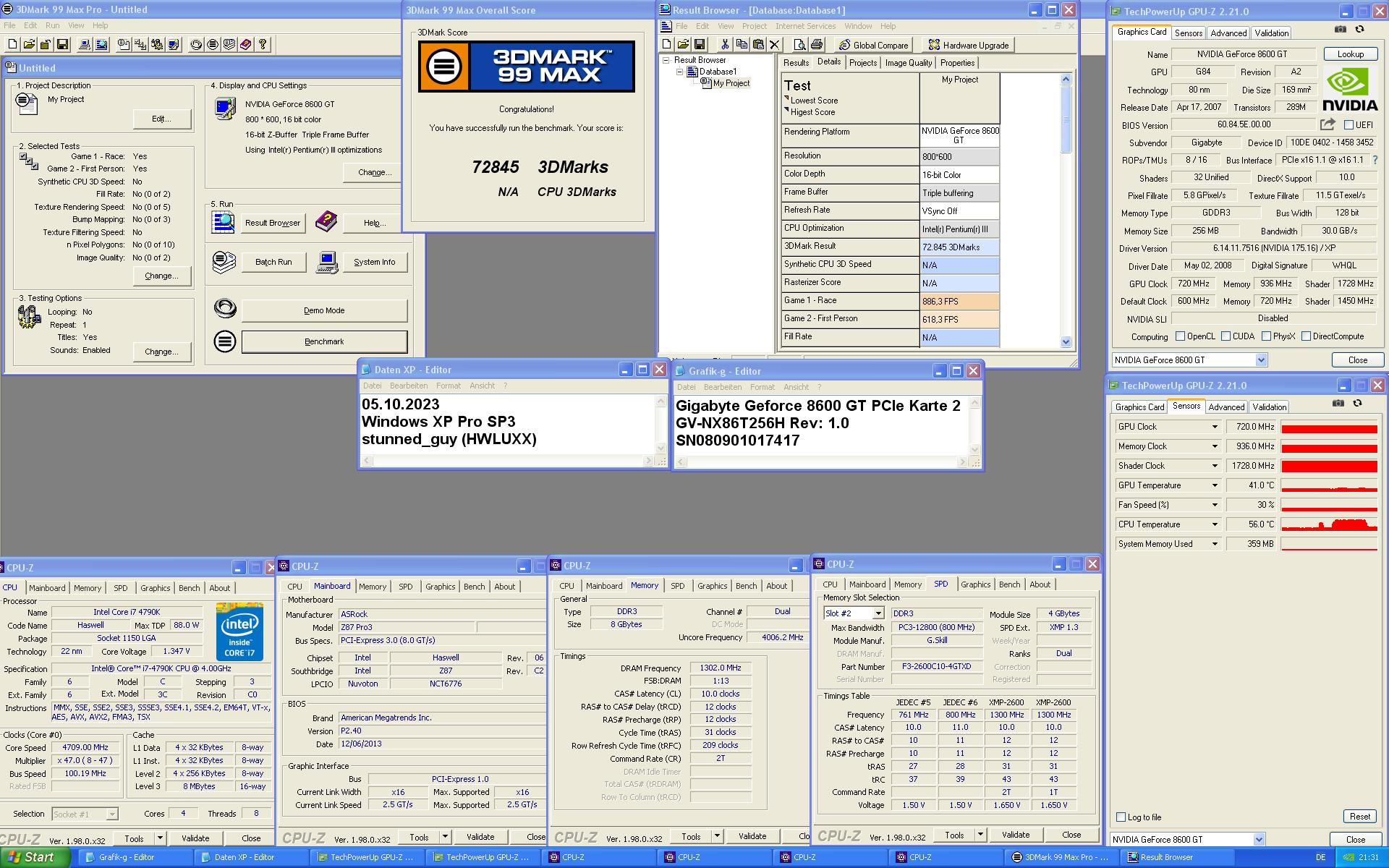Open GPU selector dropdown in GPU-Z Sensors window
Screen dimensions: 1389x868
point(1259,840)
